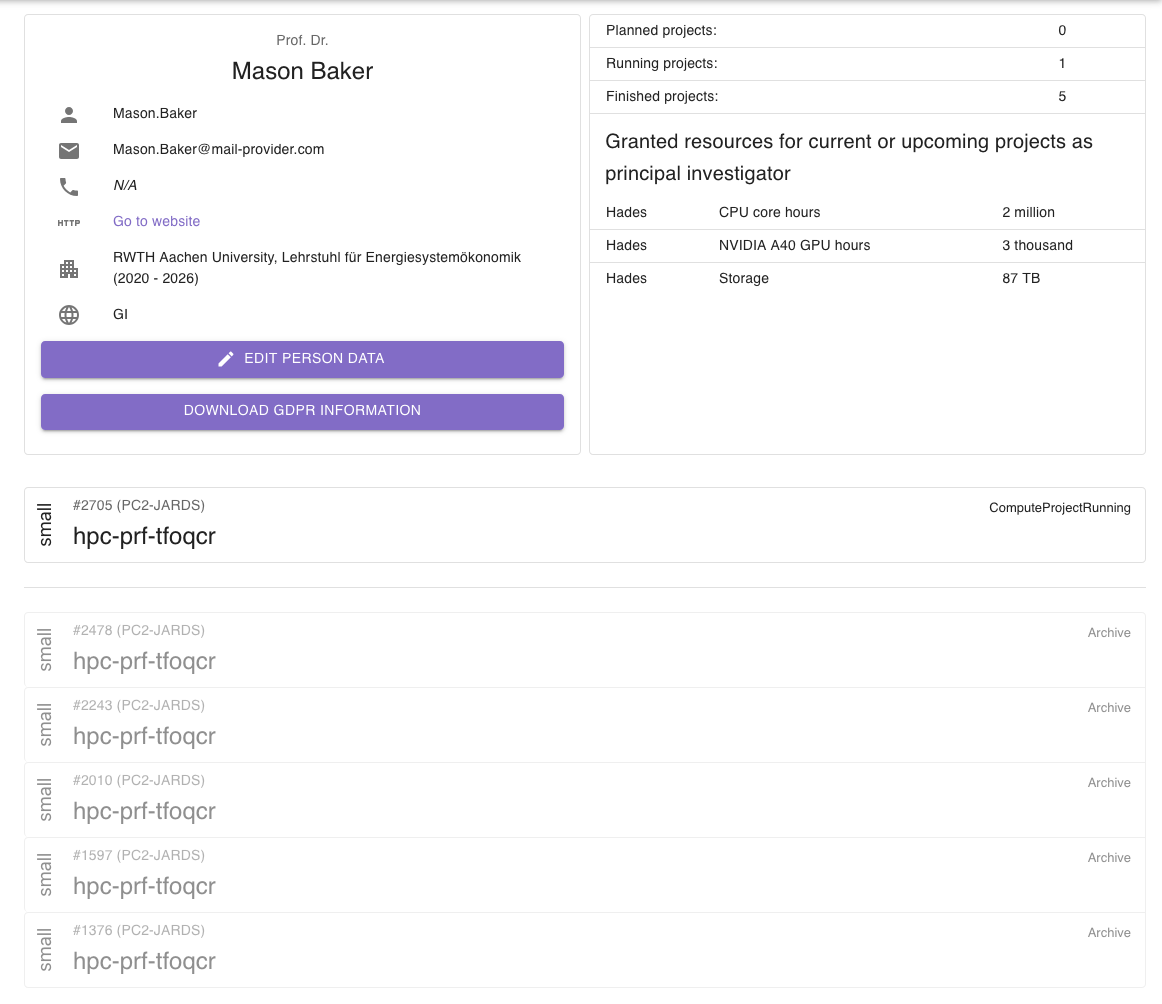Image resolution: width=1162 pixels, height=1004 pixels.
Task: Click the HTTP icon beside Go to website
Action: coord(68,222)
